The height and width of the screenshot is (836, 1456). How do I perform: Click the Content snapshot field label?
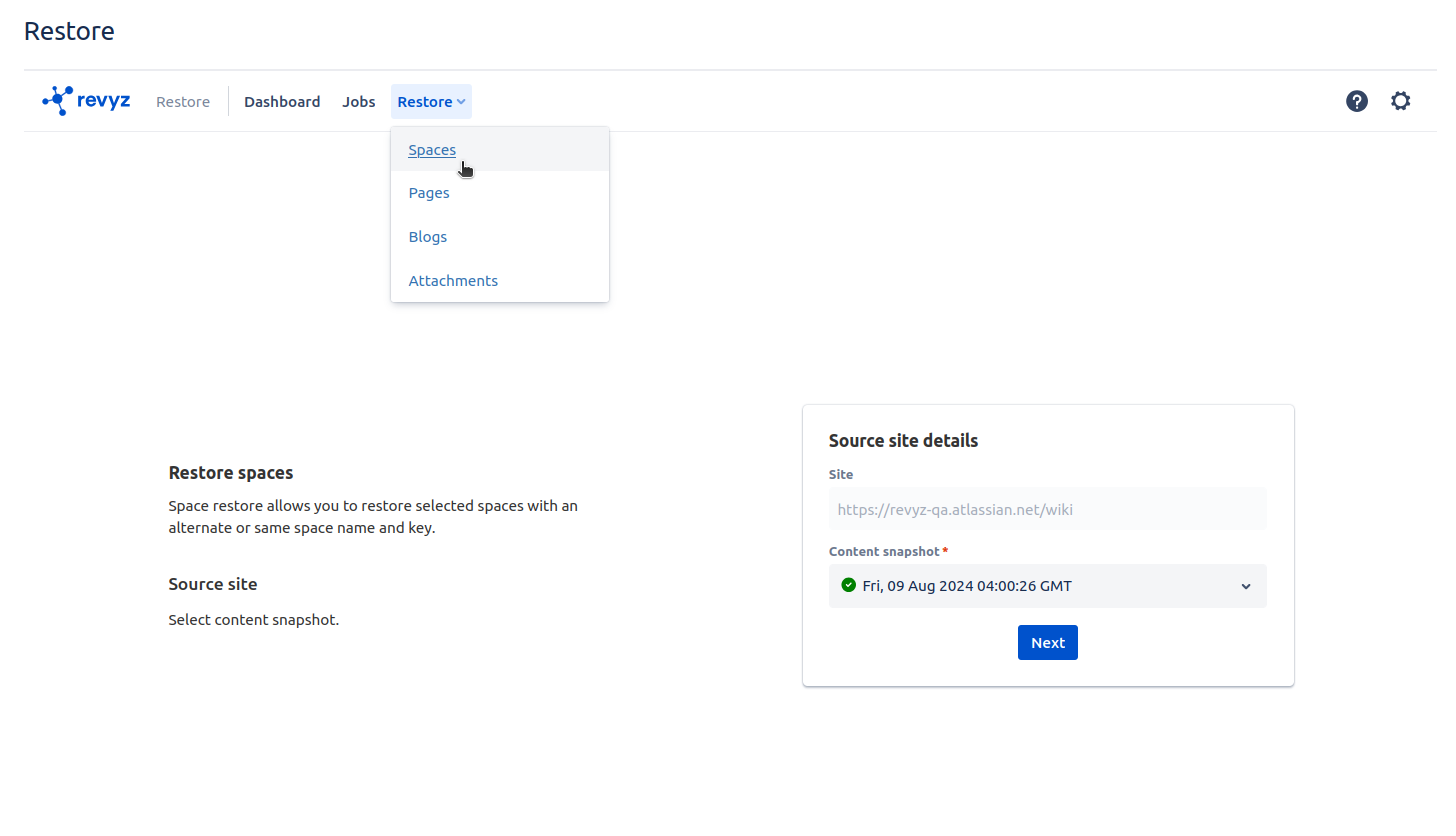[x=884, y=552]
